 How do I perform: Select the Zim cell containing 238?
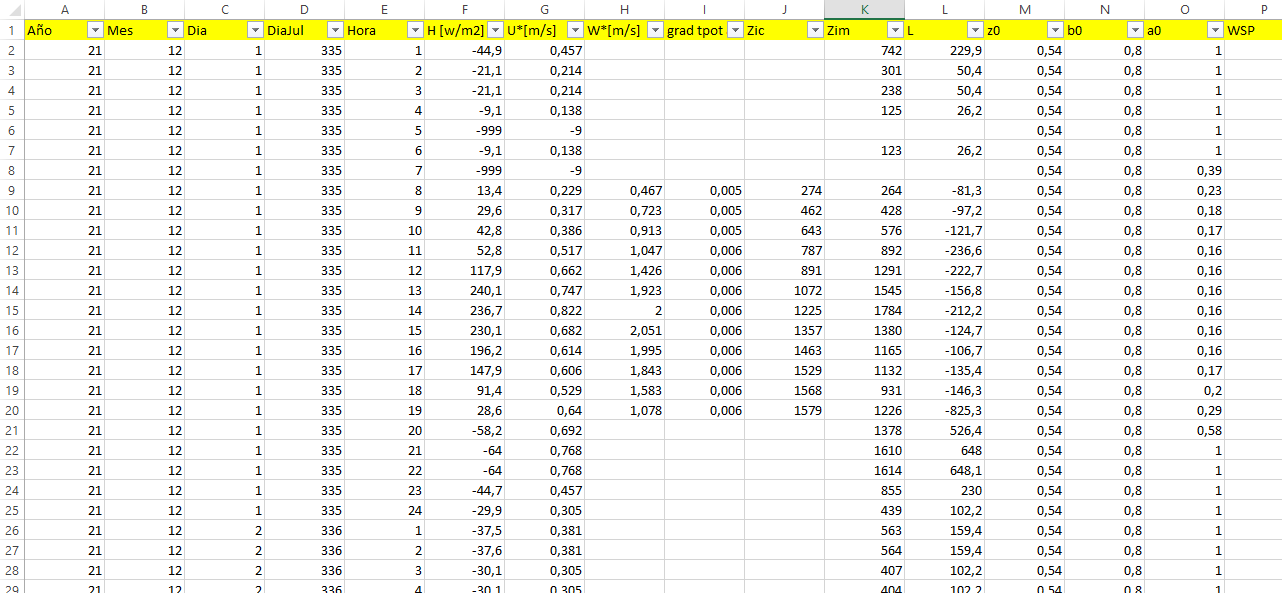[x=864, y=90]
